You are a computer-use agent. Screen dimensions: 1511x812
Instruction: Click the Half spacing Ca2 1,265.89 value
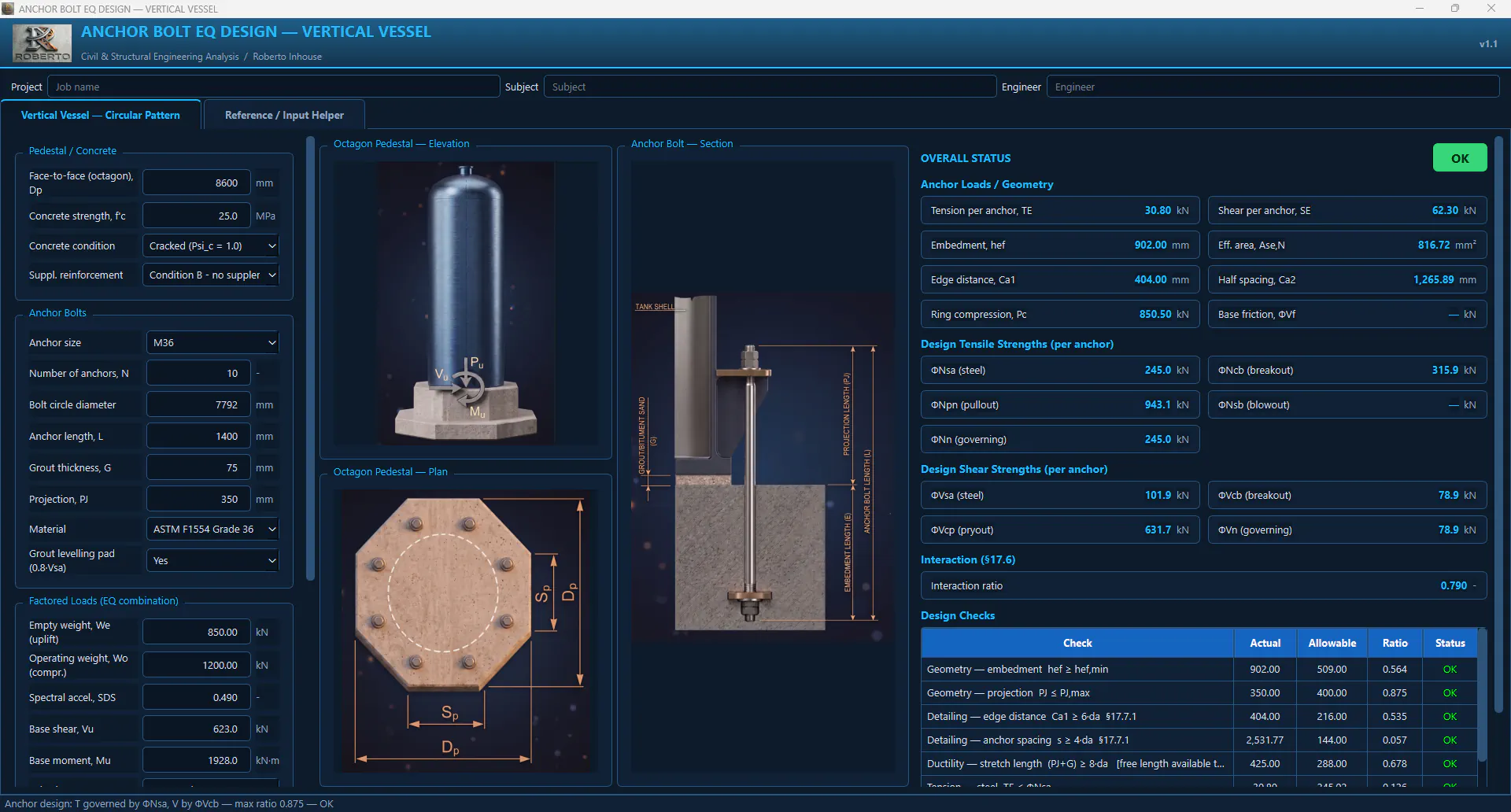tap(1433, 279)
